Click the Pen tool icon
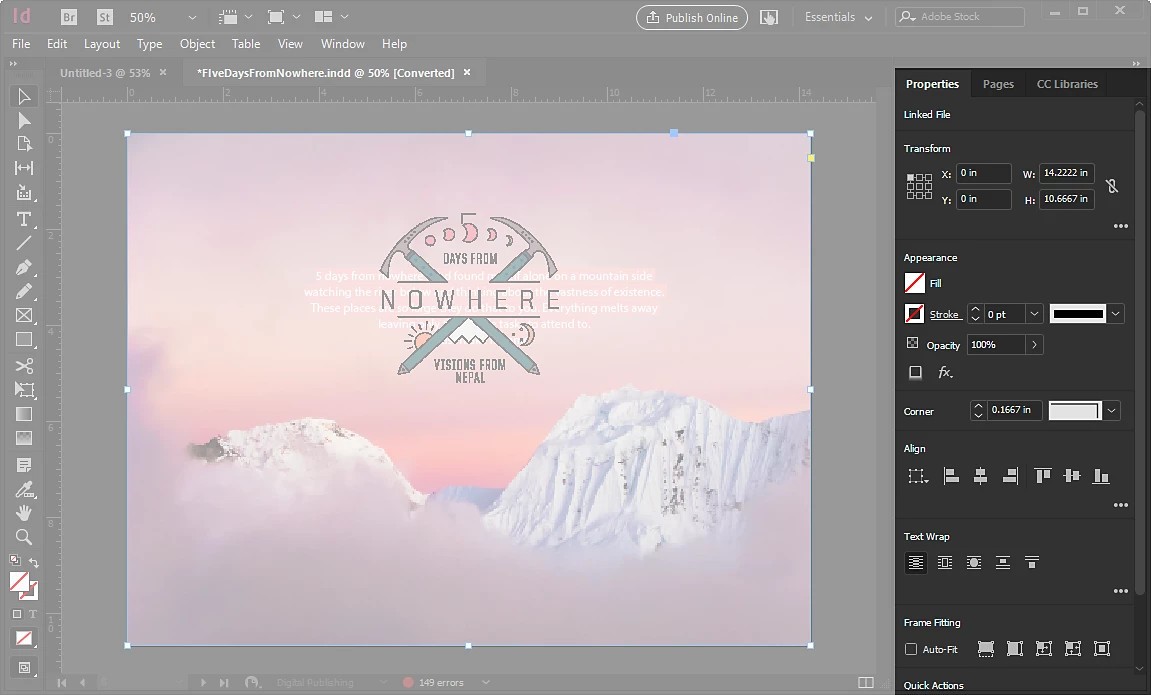The image size is (1151, 695). [x=23, y=267]
